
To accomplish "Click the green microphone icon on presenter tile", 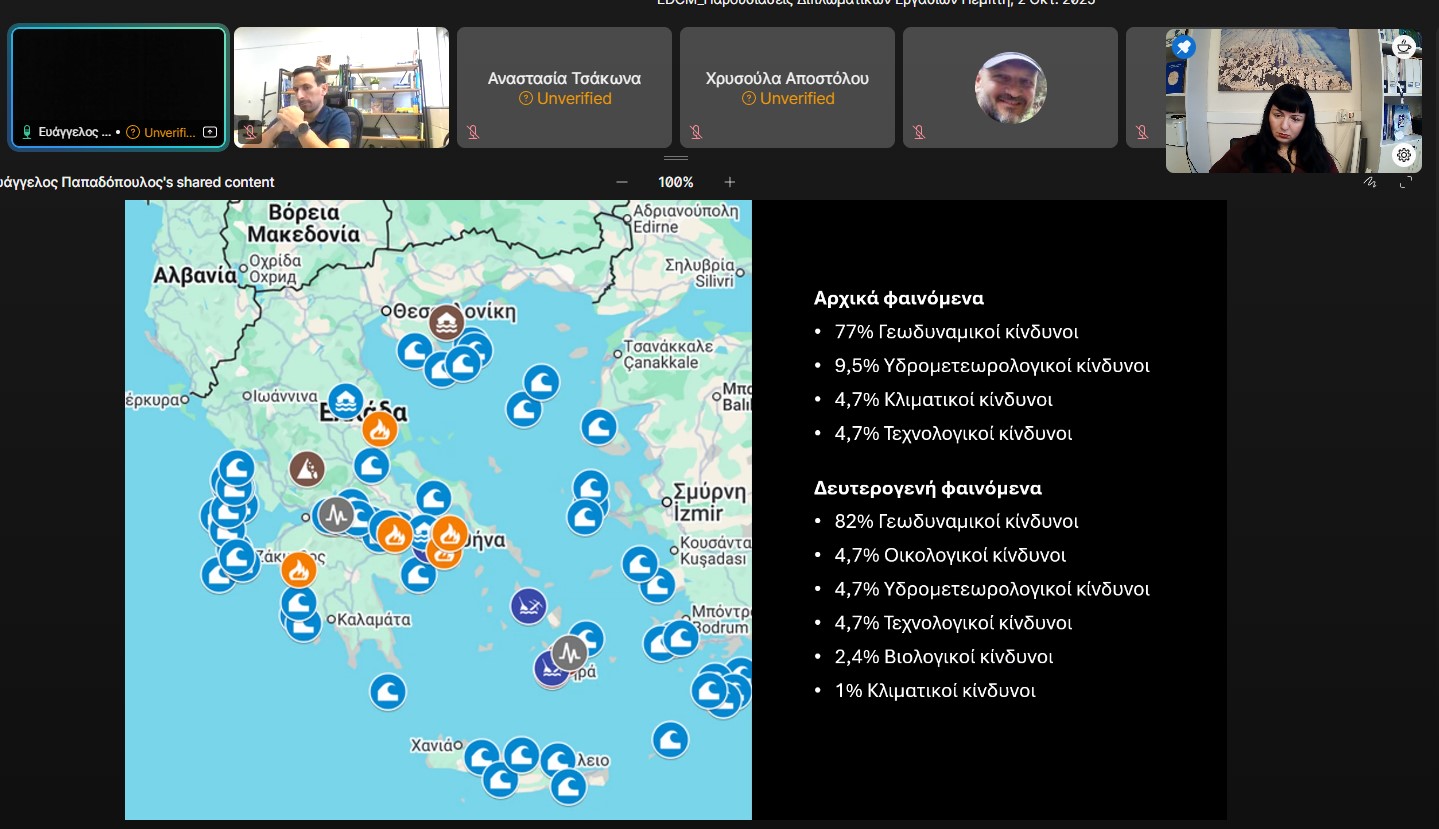I will point(28,132).
